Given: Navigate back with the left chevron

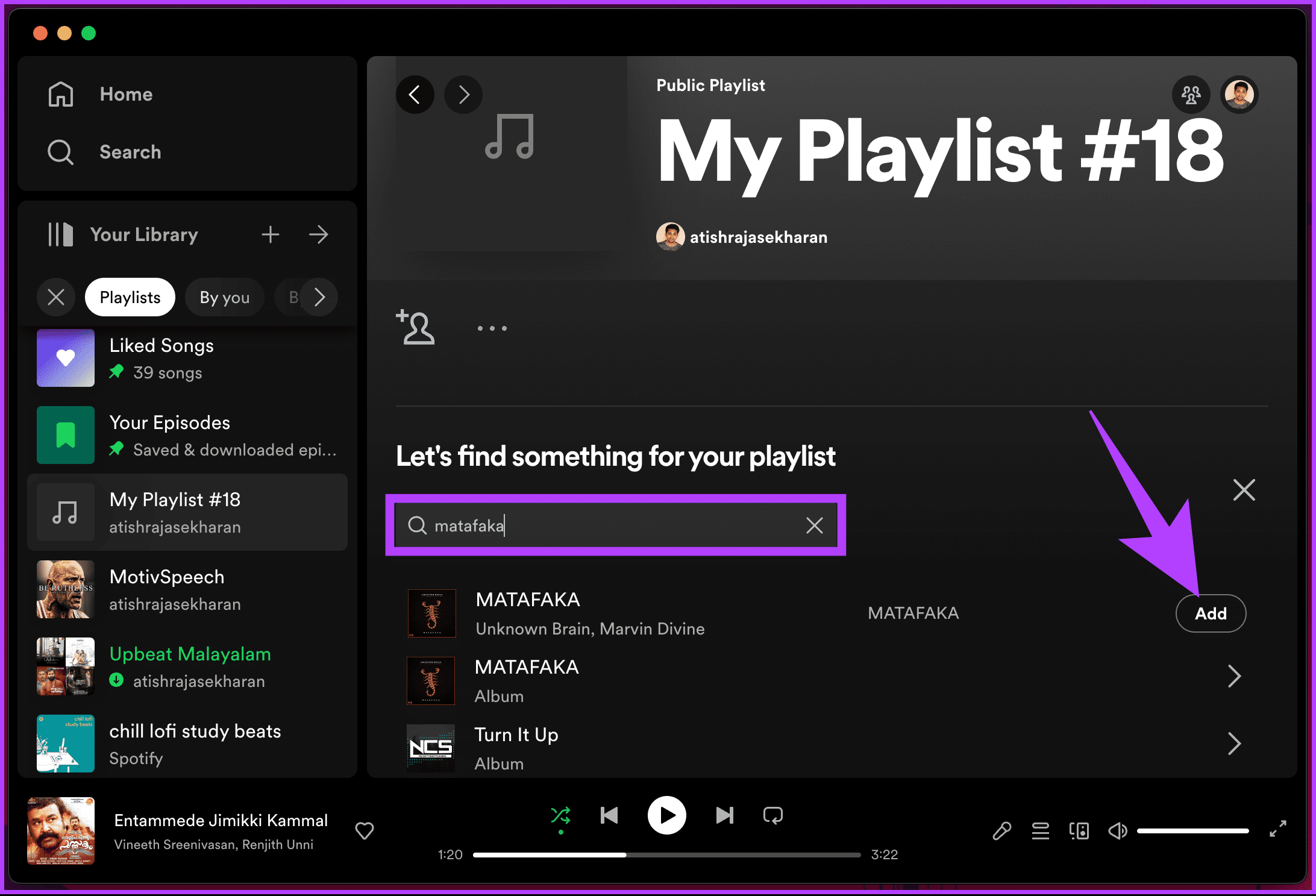Looking at the screenshot, I should click(415, 95).
